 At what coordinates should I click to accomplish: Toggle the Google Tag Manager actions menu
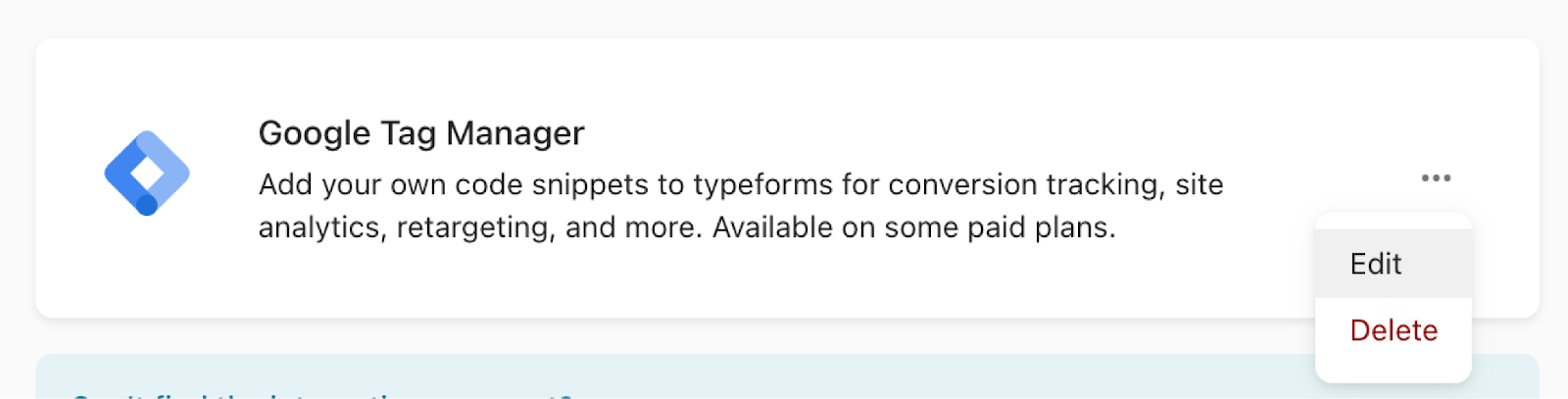coord(1436,177)
